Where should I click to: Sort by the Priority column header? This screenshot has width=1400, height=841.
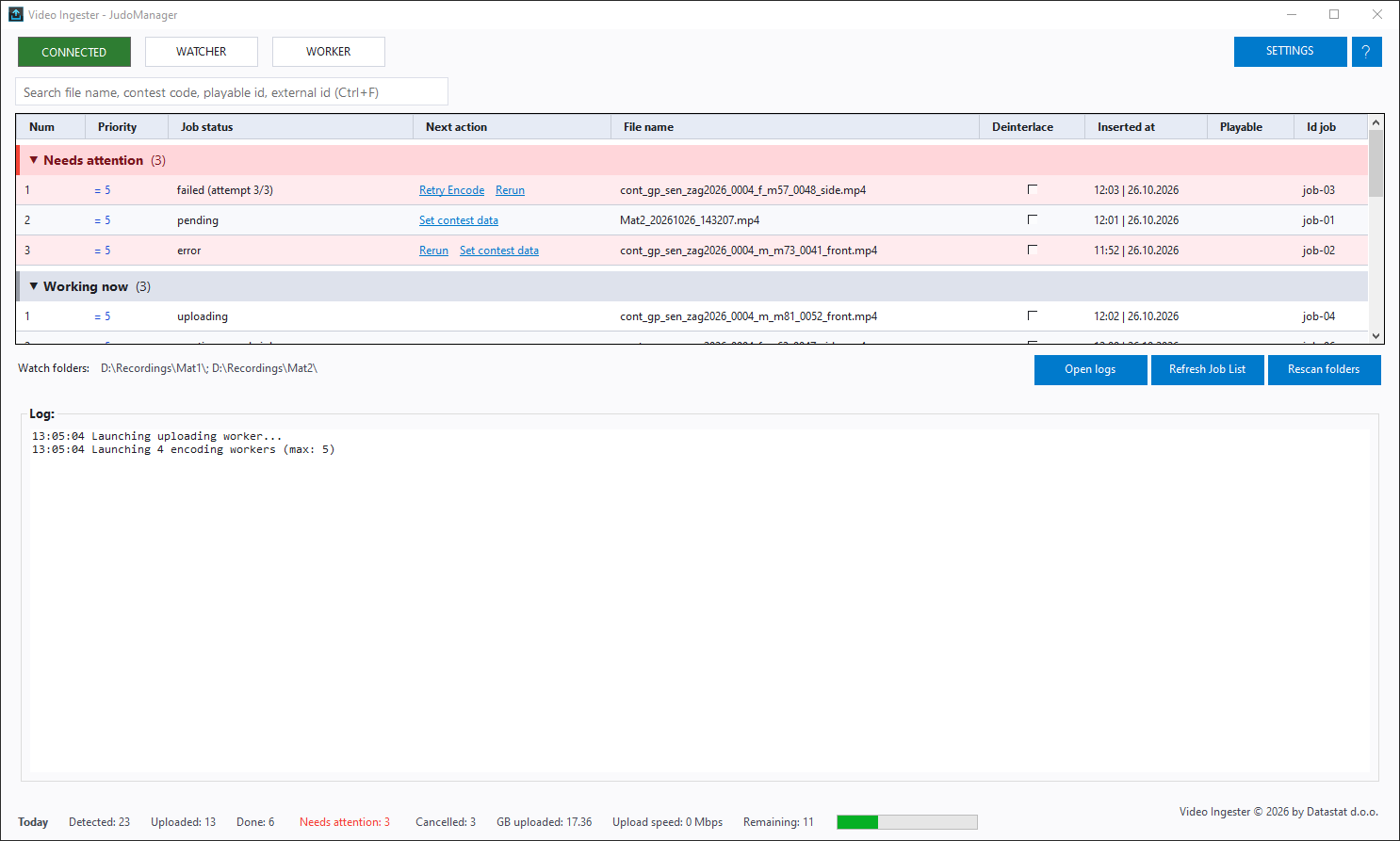tap(126, 127)
